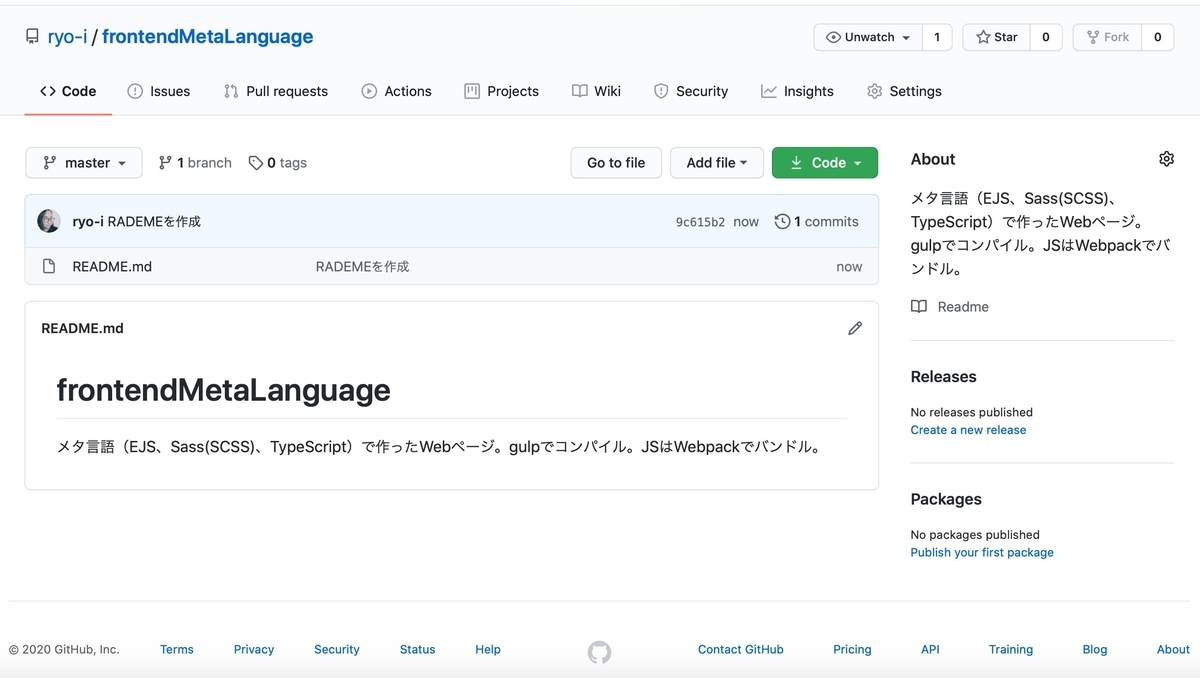1200x678 pixels.
Task: Open footer Security link
Action: (337, 650)
